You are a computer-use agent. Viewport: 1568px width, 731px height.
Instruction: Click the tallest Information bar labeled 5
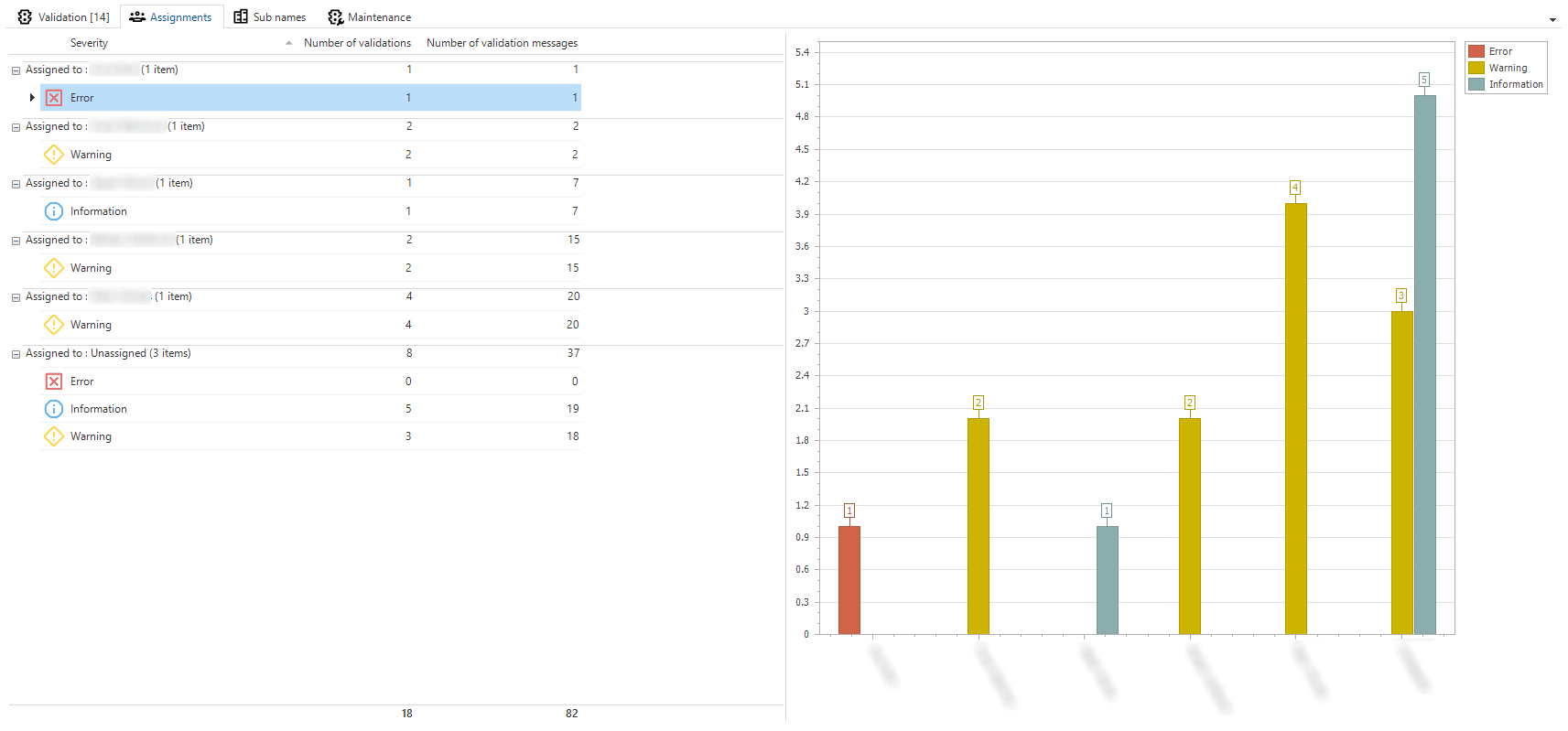point(1424,364)
